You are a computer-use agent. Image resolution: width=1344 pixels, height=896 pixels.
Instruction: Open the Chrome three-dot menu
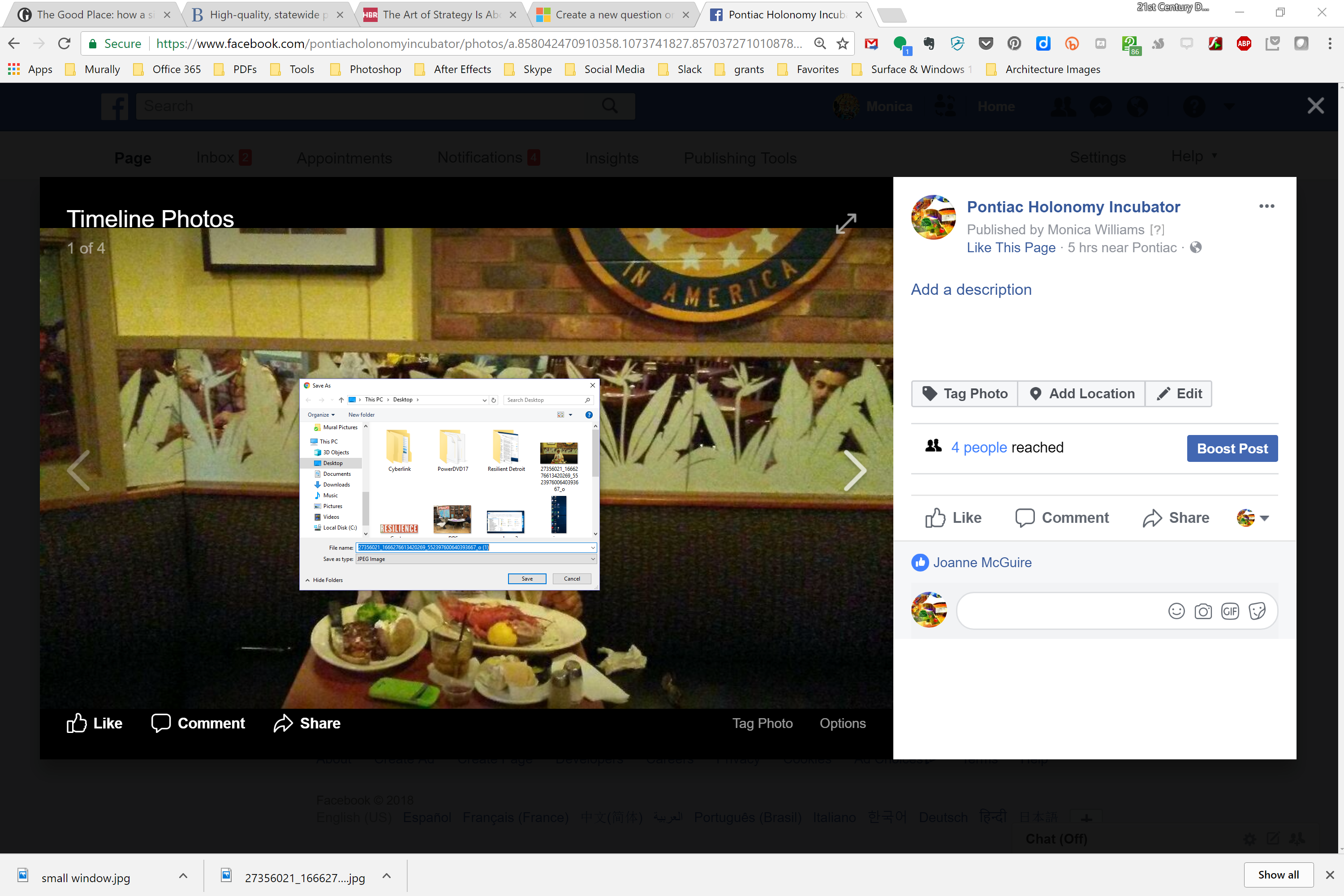[1330, 43]
